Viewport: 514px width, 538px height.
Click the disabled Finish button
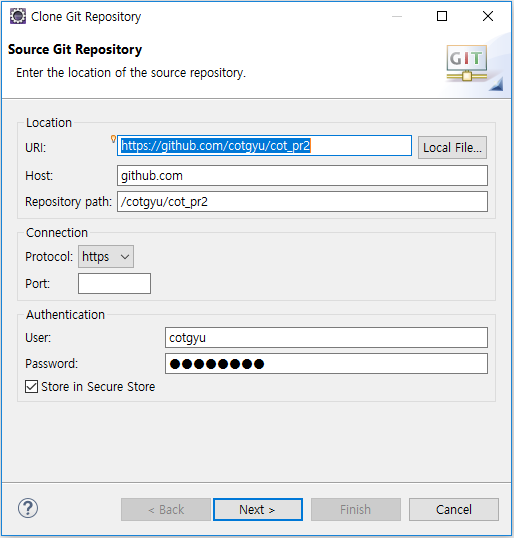pos(356,510)
